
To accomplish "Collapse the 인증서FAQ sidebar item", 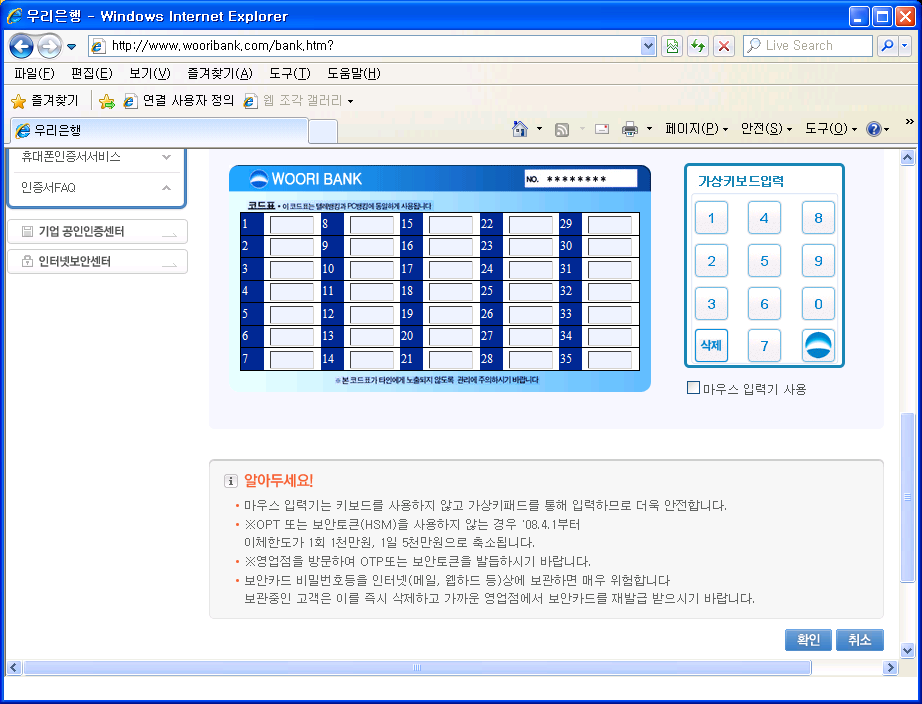I will click(97, 188).
